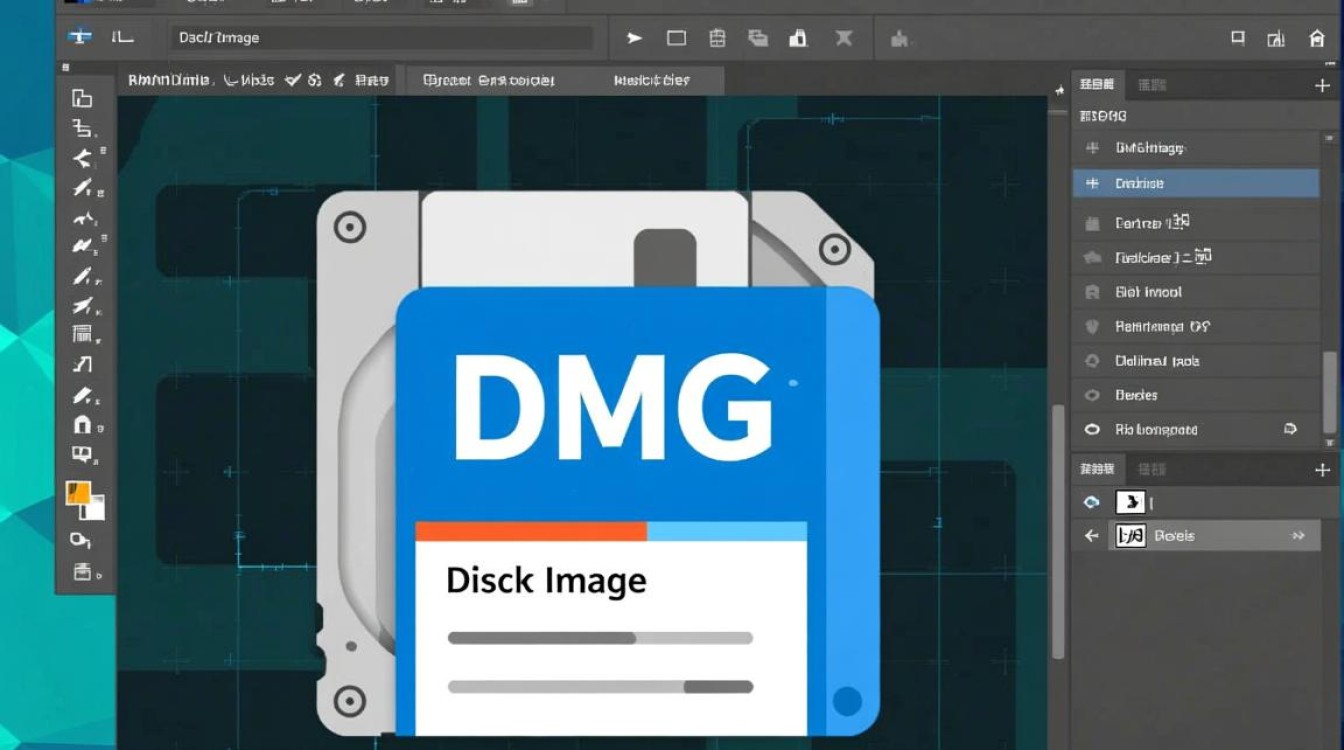Image resolution: width=1344 pixels, height=750 pixels.
Task: Click the white background color swatch
Action: click(93, 508)
